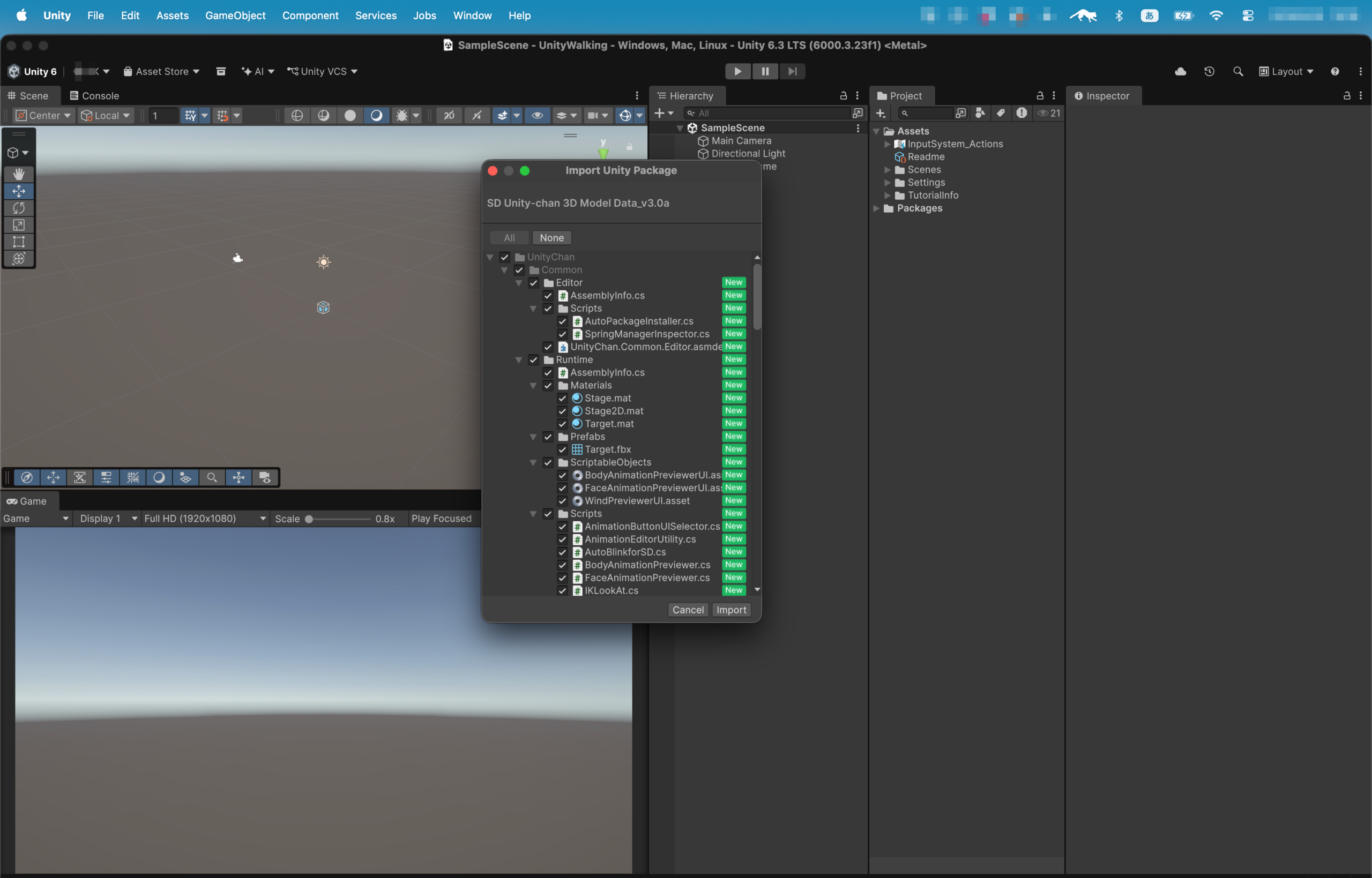Select the Transform tool
The image size is (1372, 878).
click(19, 259)
